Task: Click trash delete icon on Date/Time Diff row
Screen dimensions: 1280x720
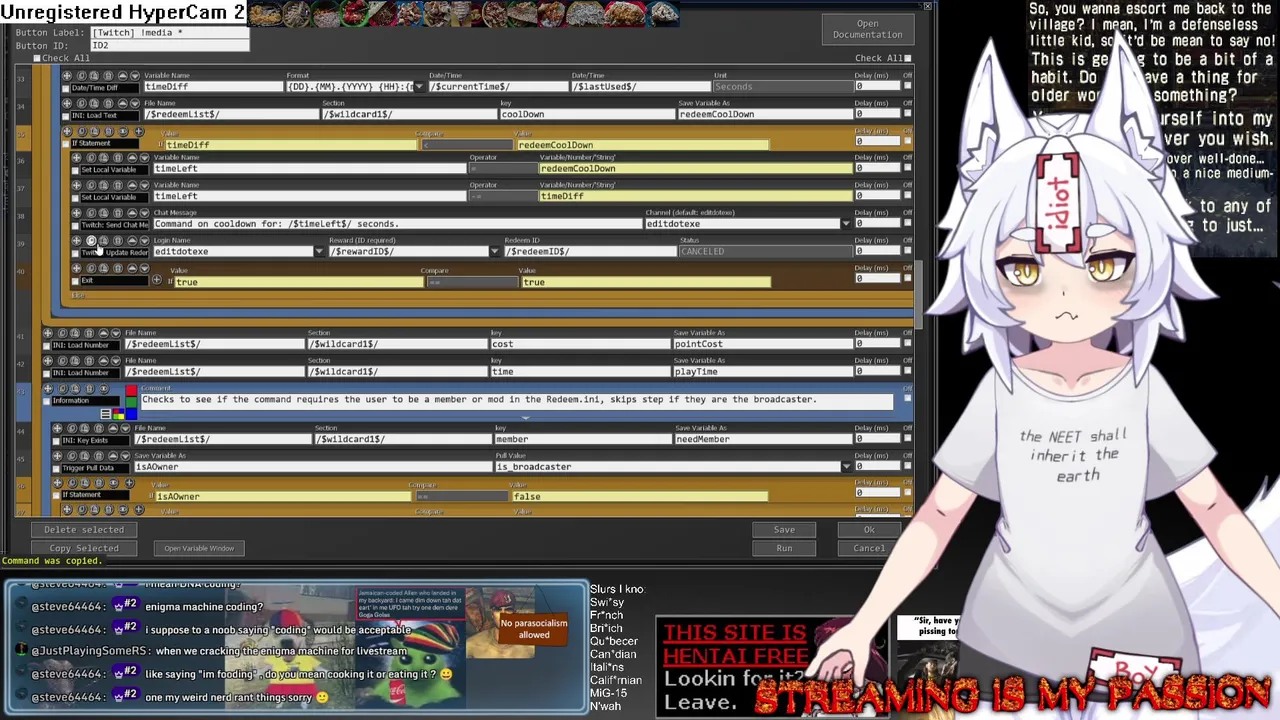Action: pos(108,75)
